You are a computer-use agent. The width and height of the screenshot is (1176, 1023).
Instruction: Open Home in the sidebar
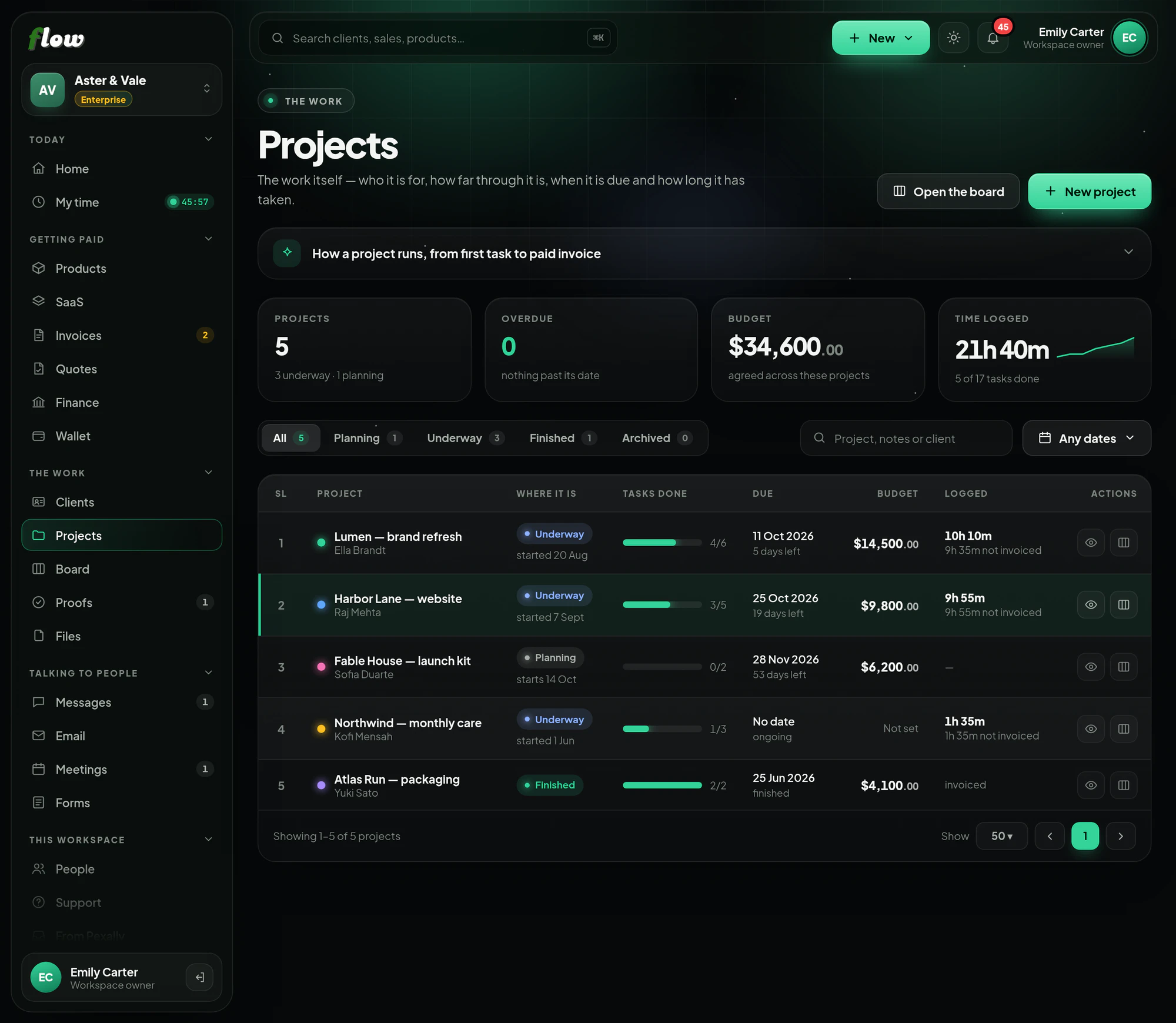click(x=122, y=169)
